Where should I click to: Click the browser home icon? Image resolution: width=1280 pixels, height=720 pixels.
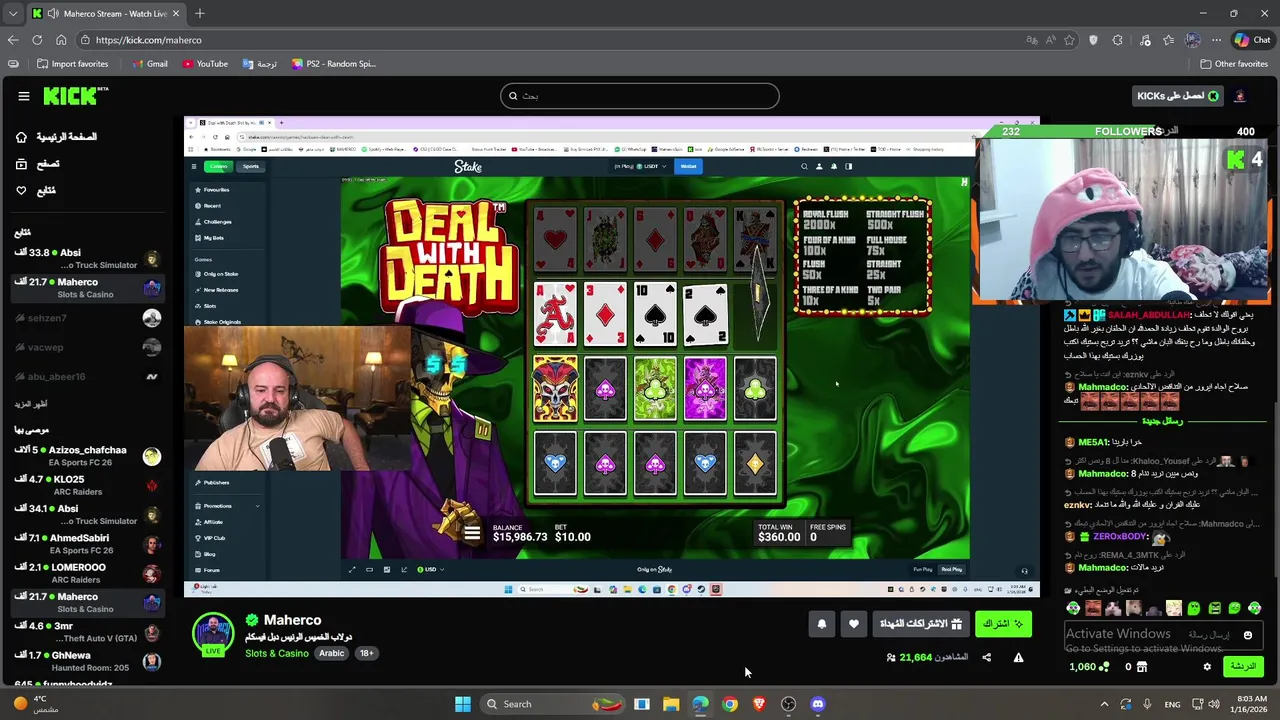point(61,40)
